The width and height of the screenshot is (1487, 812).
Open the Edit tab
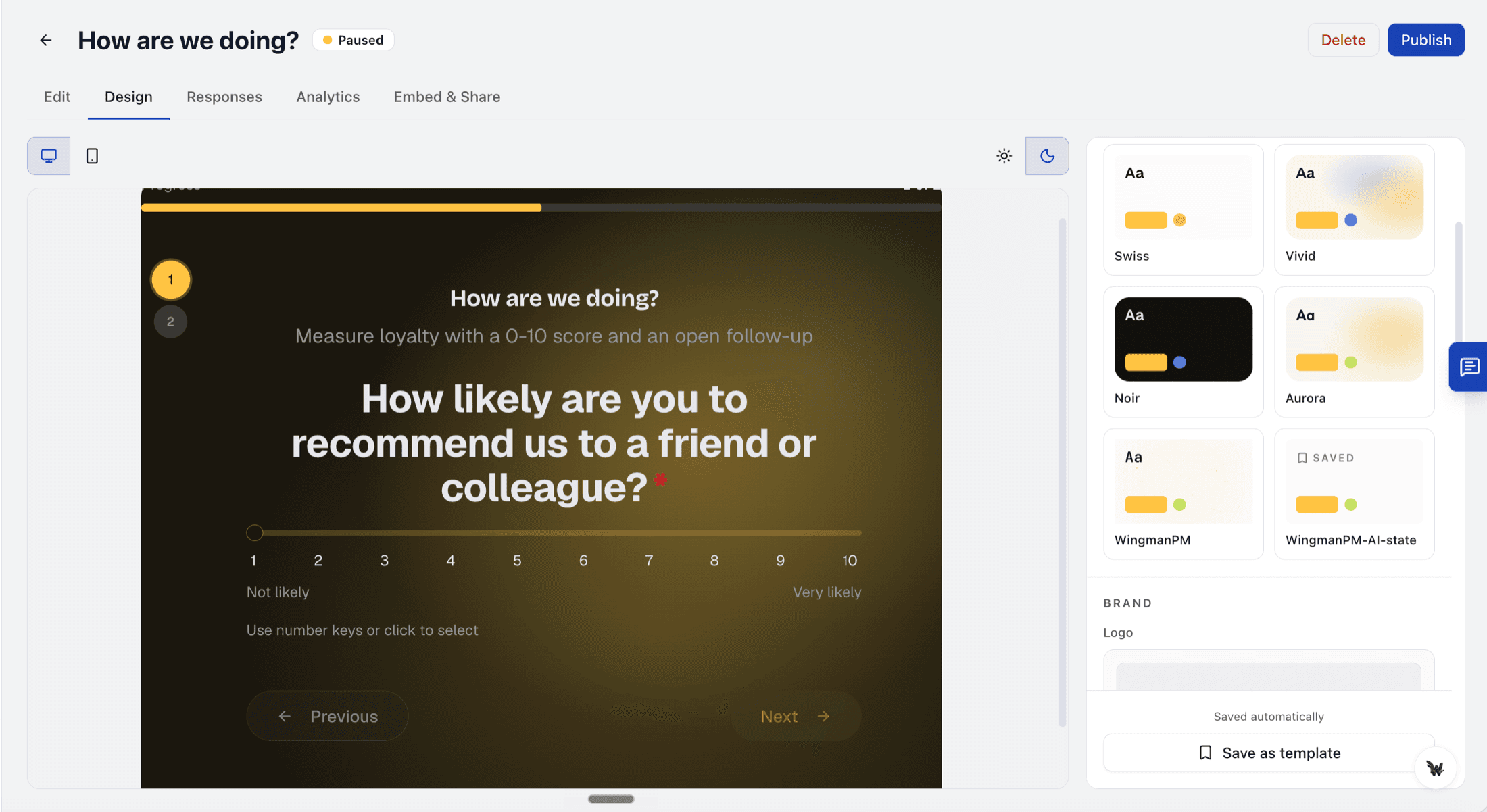[x=57, y=97]
